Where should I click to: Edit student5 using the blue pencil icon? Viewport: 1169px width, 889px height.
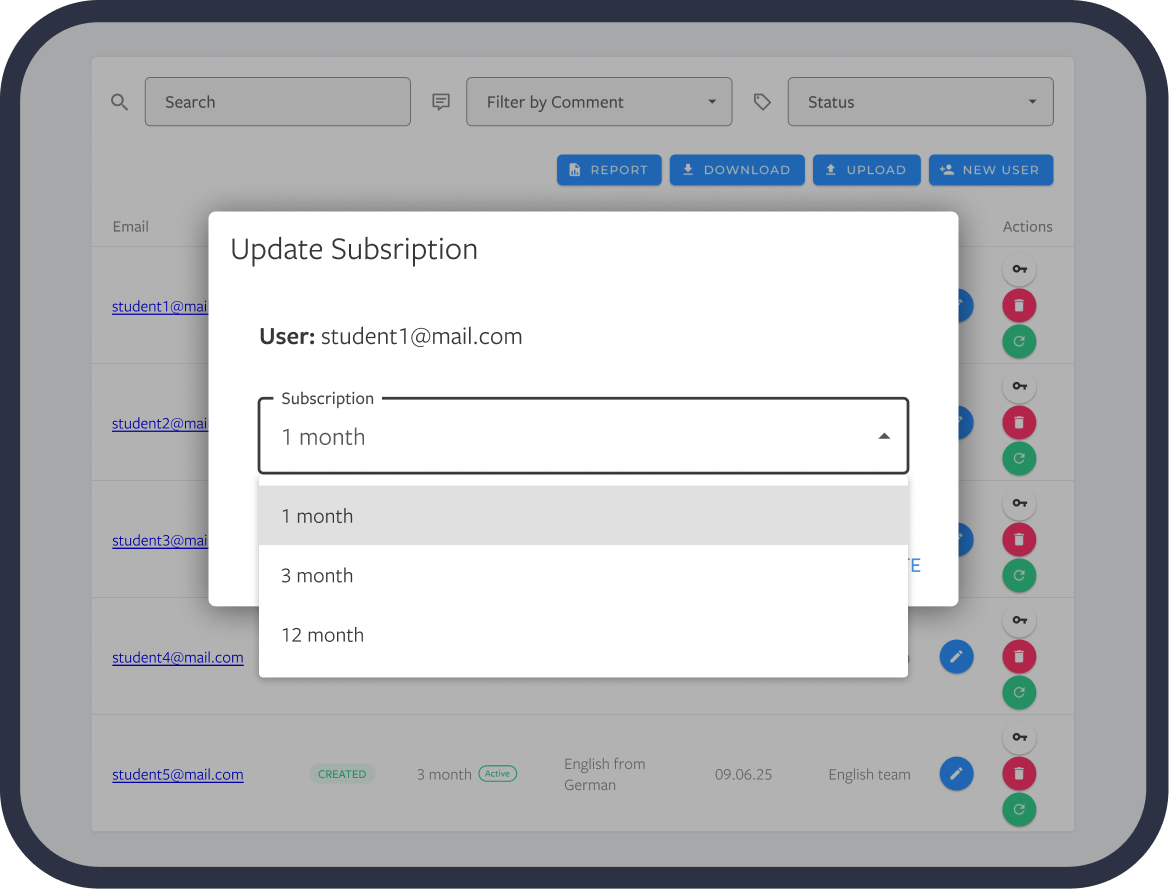pos(956,773)
